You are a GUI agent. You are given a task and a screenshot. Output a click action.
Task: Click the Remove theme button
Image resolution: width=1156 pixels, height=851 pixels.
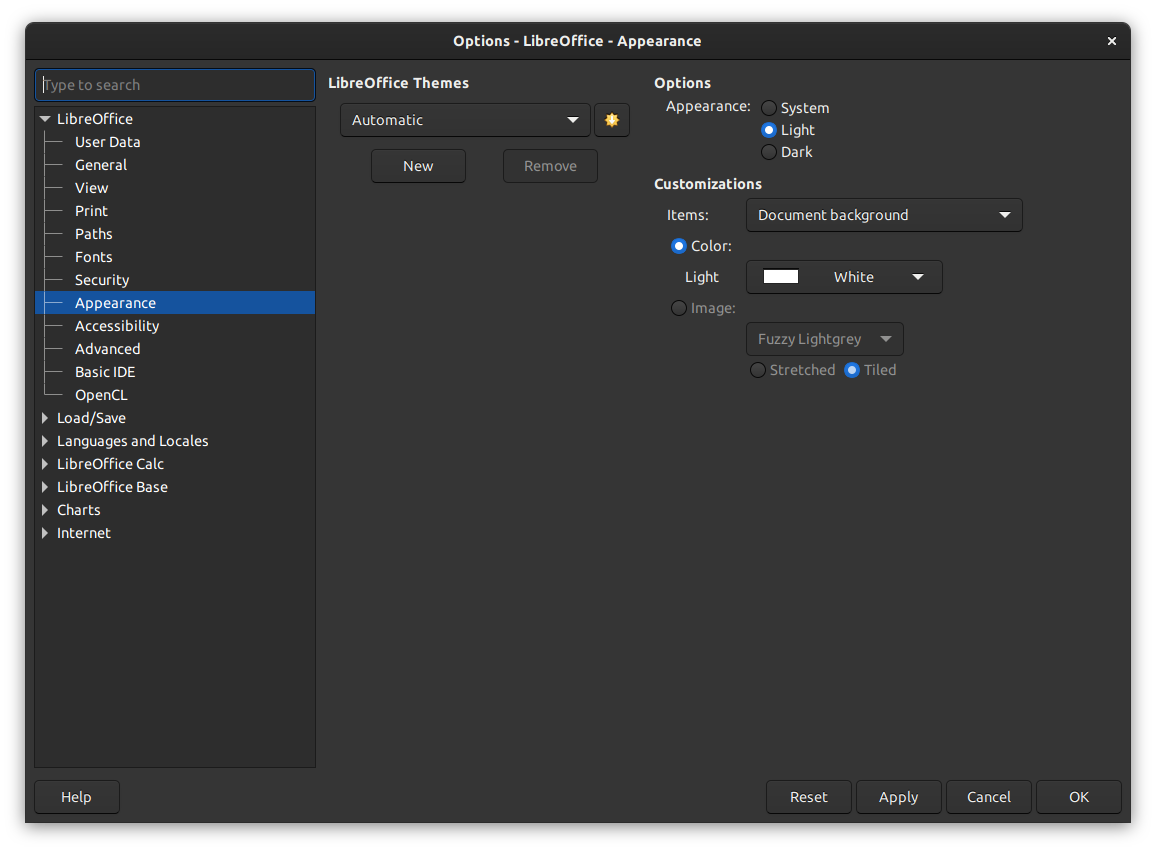[x=550, y=166]
